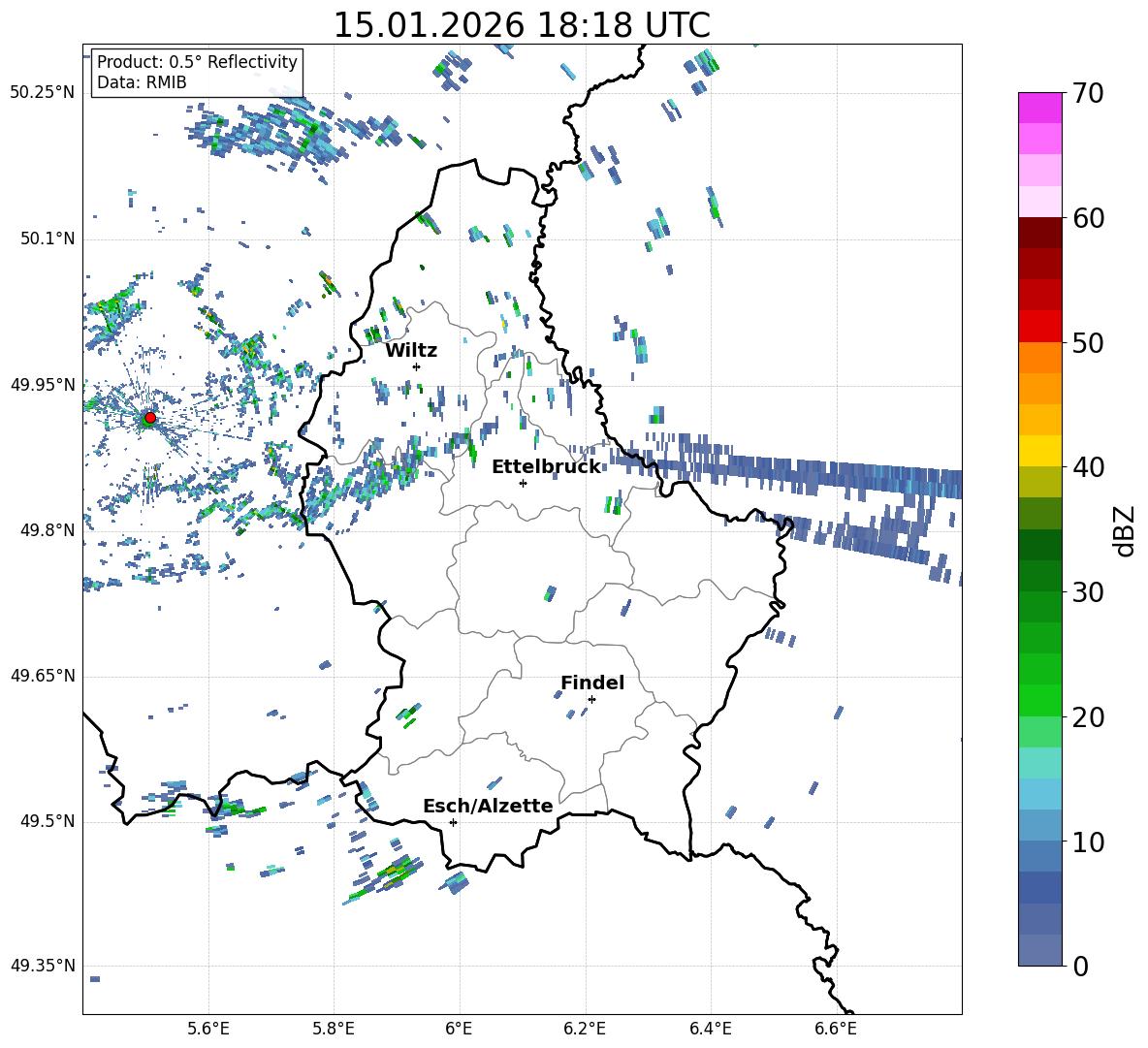
Task: Click the colorbar 70 tick label
Action: pyautogui.click(x=1089, y=94)
